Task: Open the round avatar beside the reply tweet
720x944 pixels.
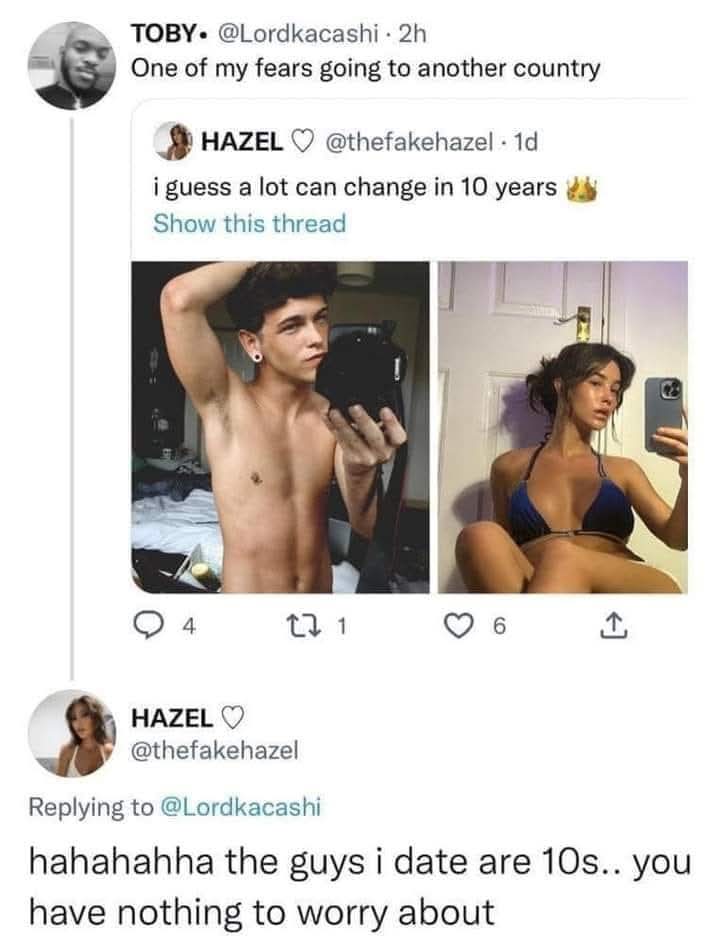Action: point(69,732)
